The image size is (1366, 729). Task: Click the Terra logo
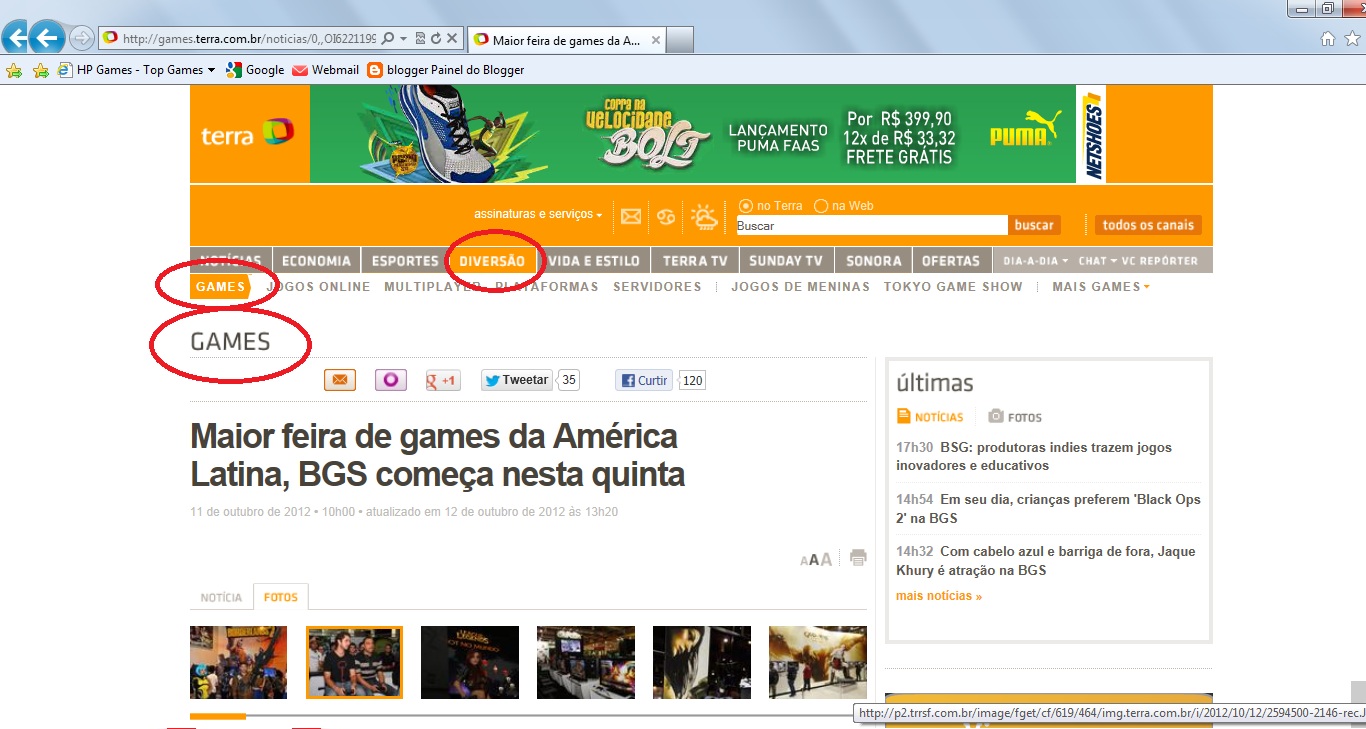coord(247,133)
